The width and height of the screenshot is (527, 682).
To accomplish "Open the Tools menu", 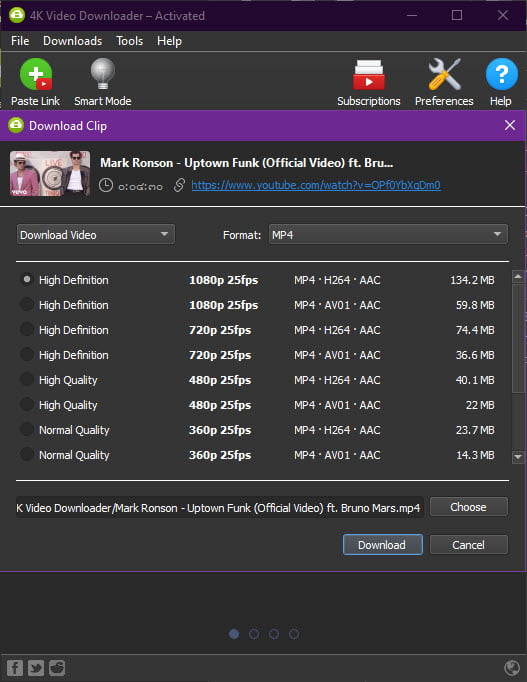I will point(130,41).
